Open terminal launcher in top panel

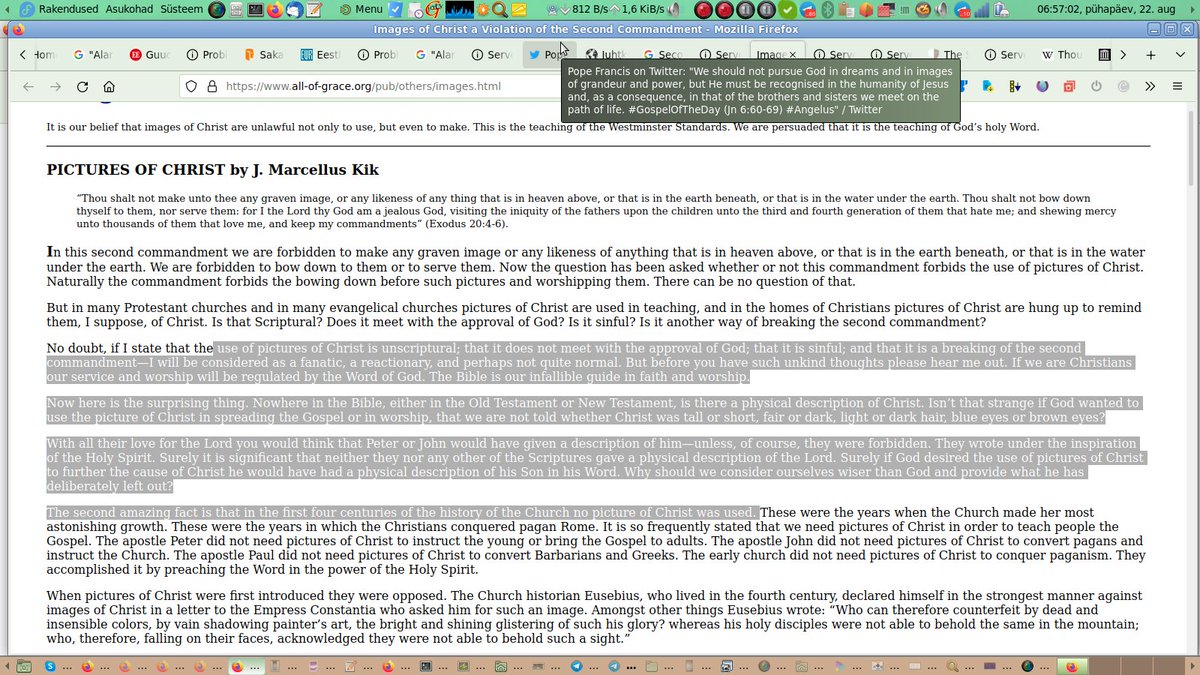point(255,9)
